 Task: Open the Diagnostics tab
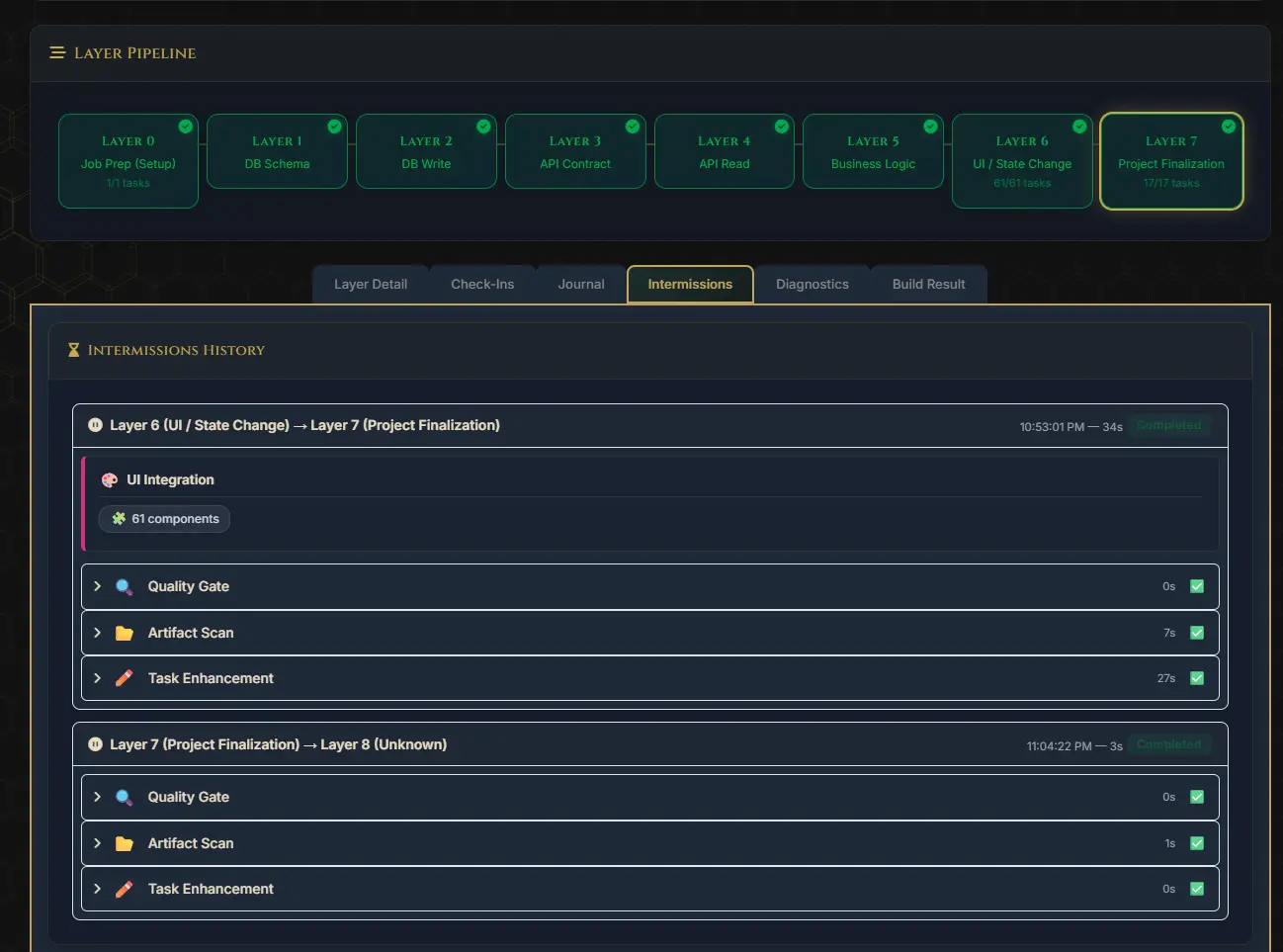[x=813, y=284]
